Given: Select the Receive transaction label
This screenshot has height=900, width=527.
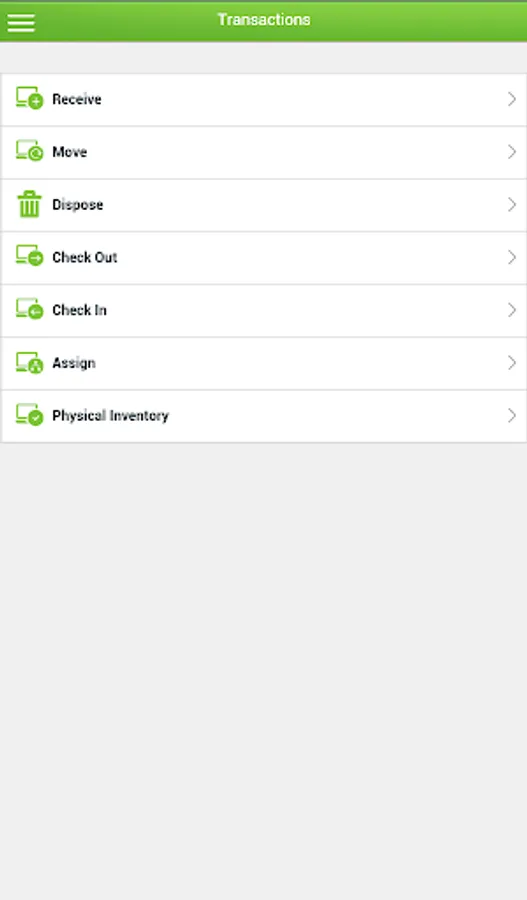Looking at the screenshot, I should coord(77,99).
